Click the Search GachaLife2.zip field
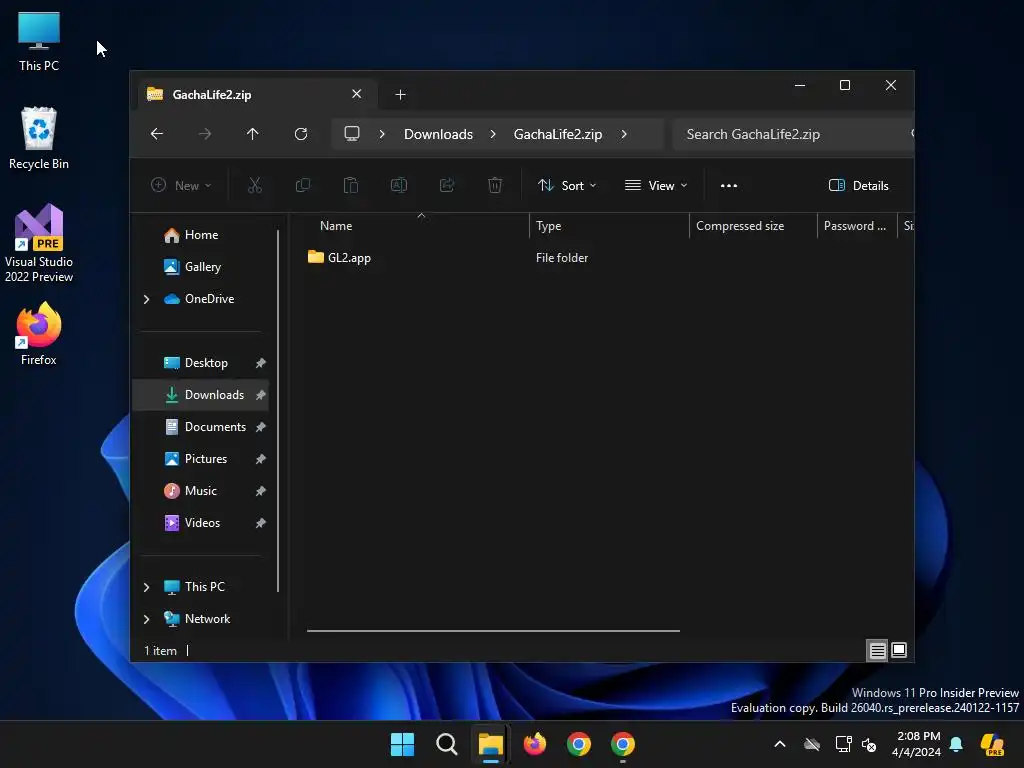1024x768 pixels. (793, 134)
